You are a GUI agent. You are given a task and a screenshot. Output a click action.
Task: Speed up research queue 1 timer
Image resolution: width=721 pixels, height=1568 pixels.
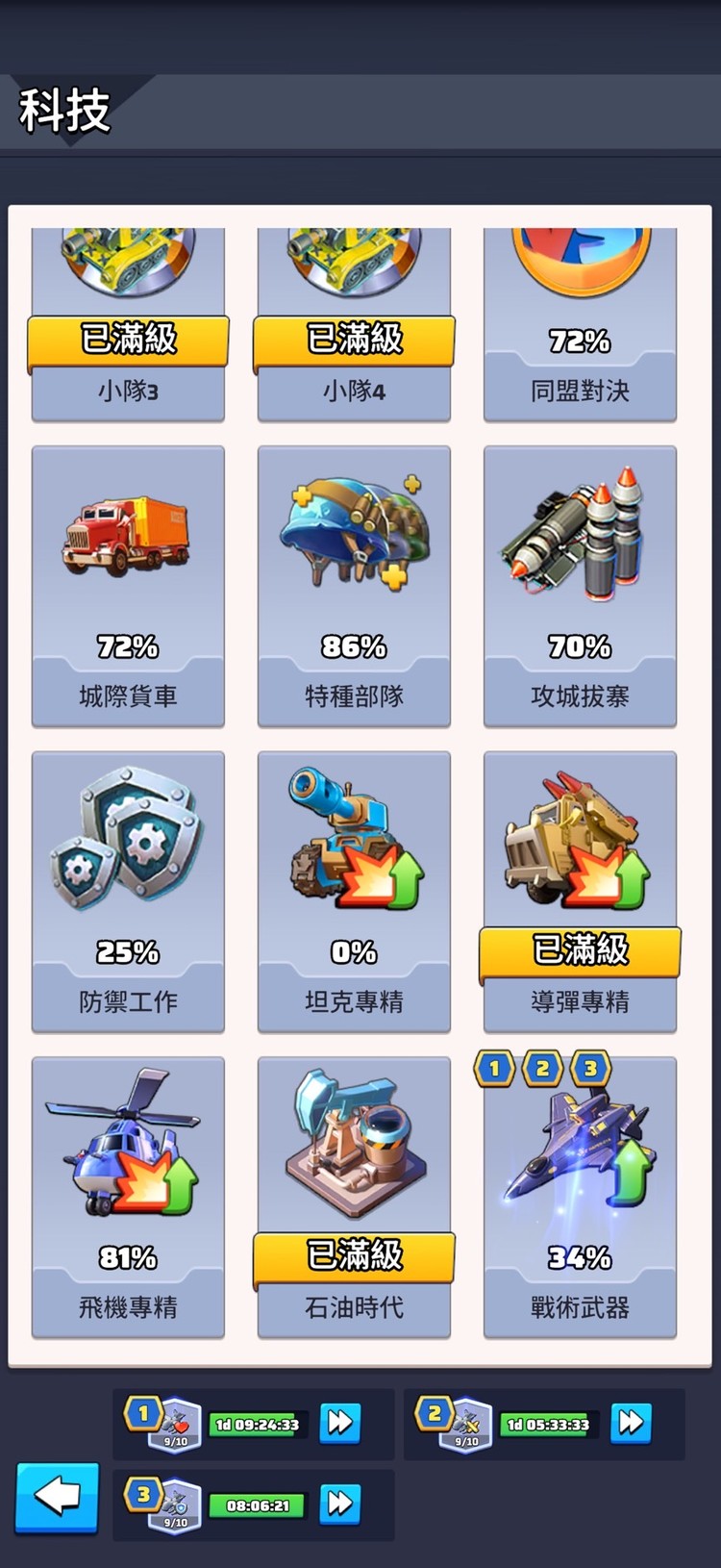[x=339, y=1423]
